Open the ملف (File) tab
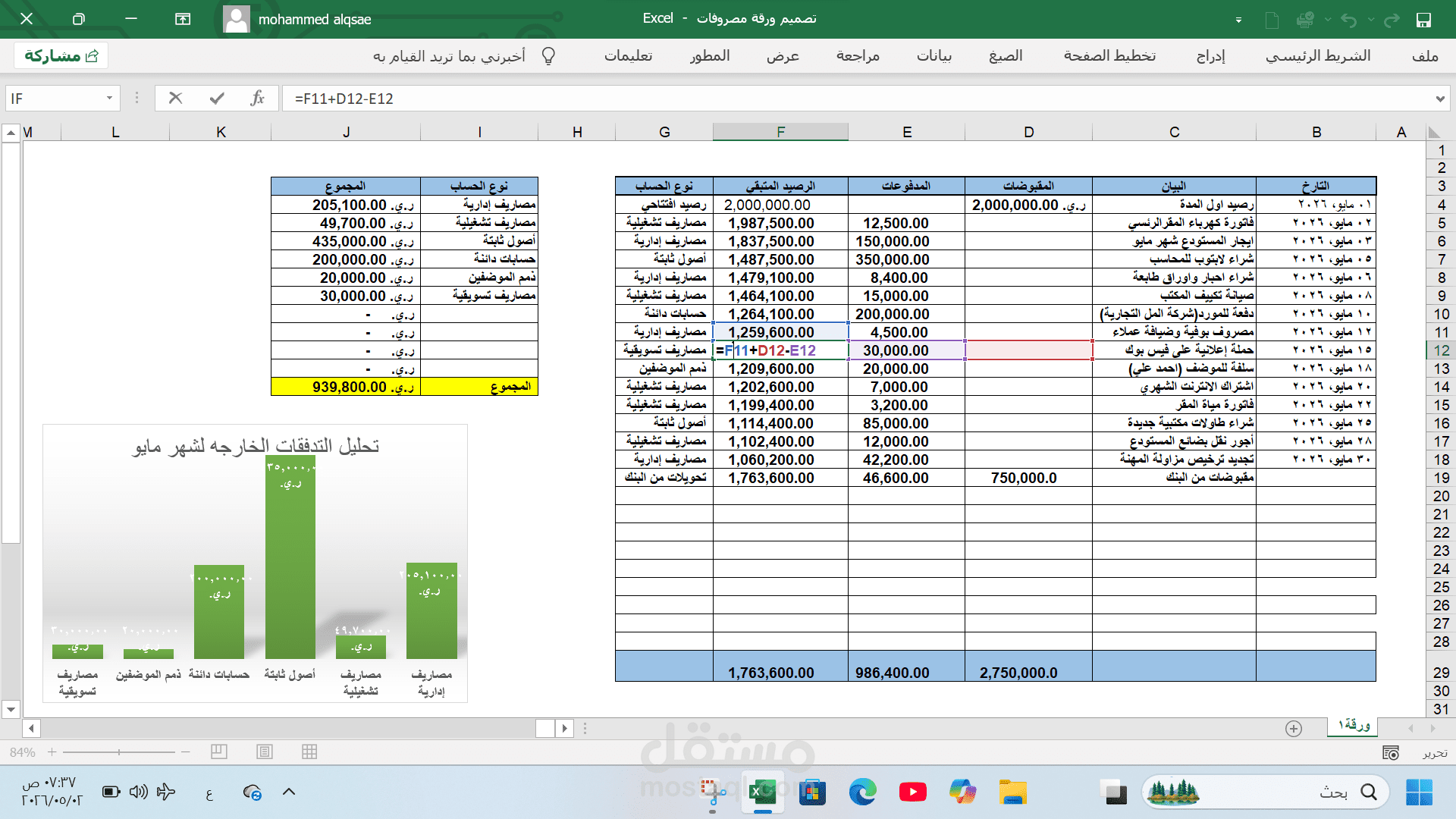This screenshot has height=819, width=1456. coord(1426,56)
